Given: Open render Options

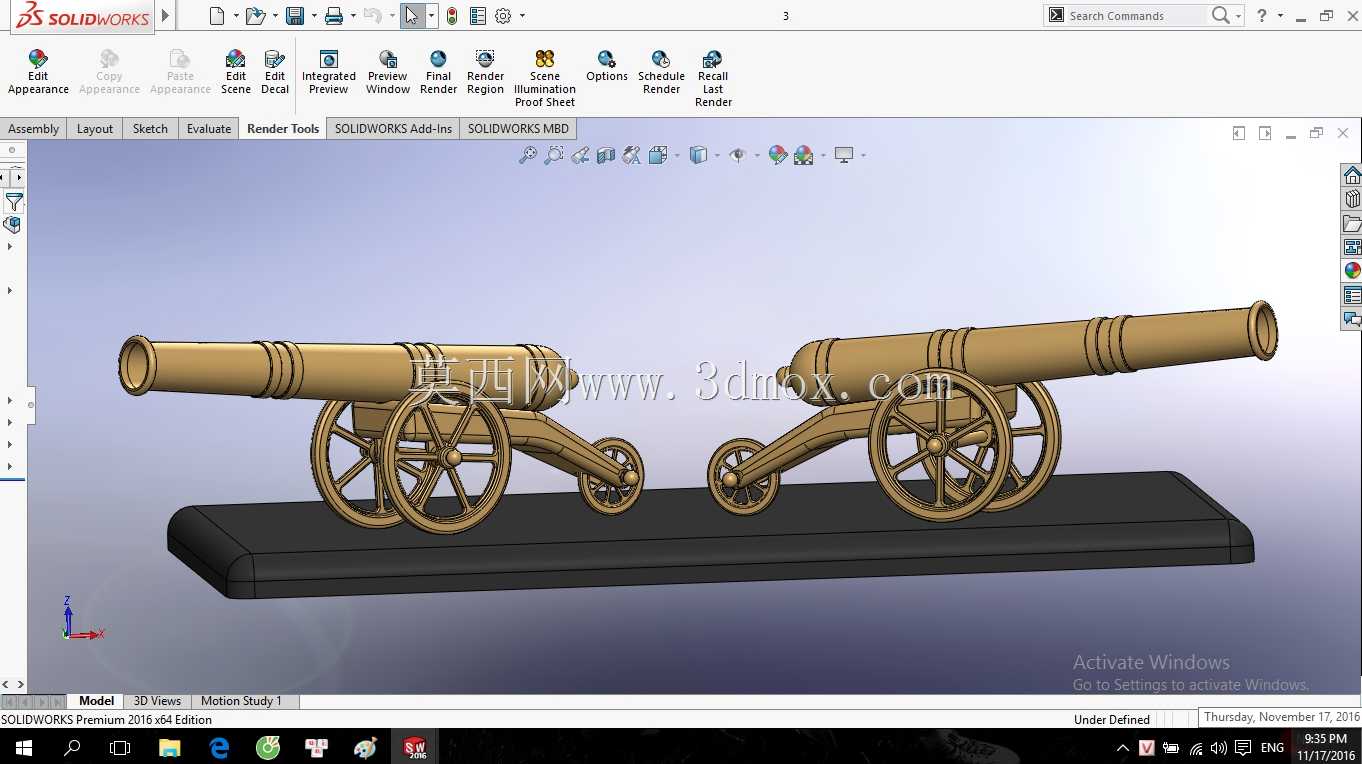Looking at the screenshot, I should point(607,66).
